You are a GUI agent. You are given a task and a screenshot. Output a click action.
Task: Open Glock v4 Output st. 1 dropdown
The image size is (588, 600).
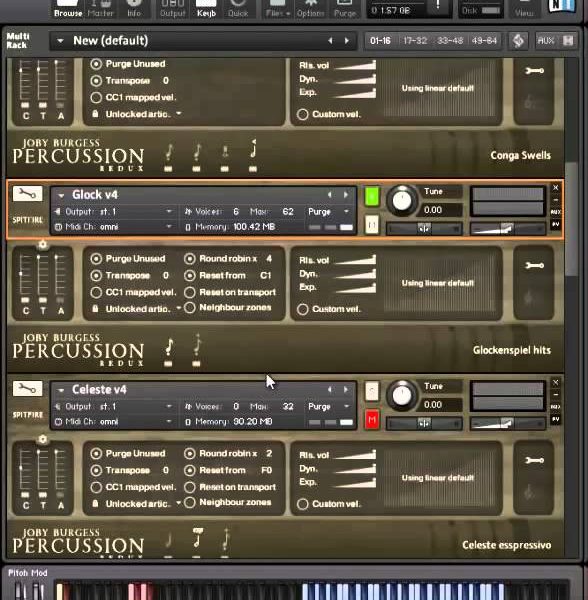[x=115, y=212]
